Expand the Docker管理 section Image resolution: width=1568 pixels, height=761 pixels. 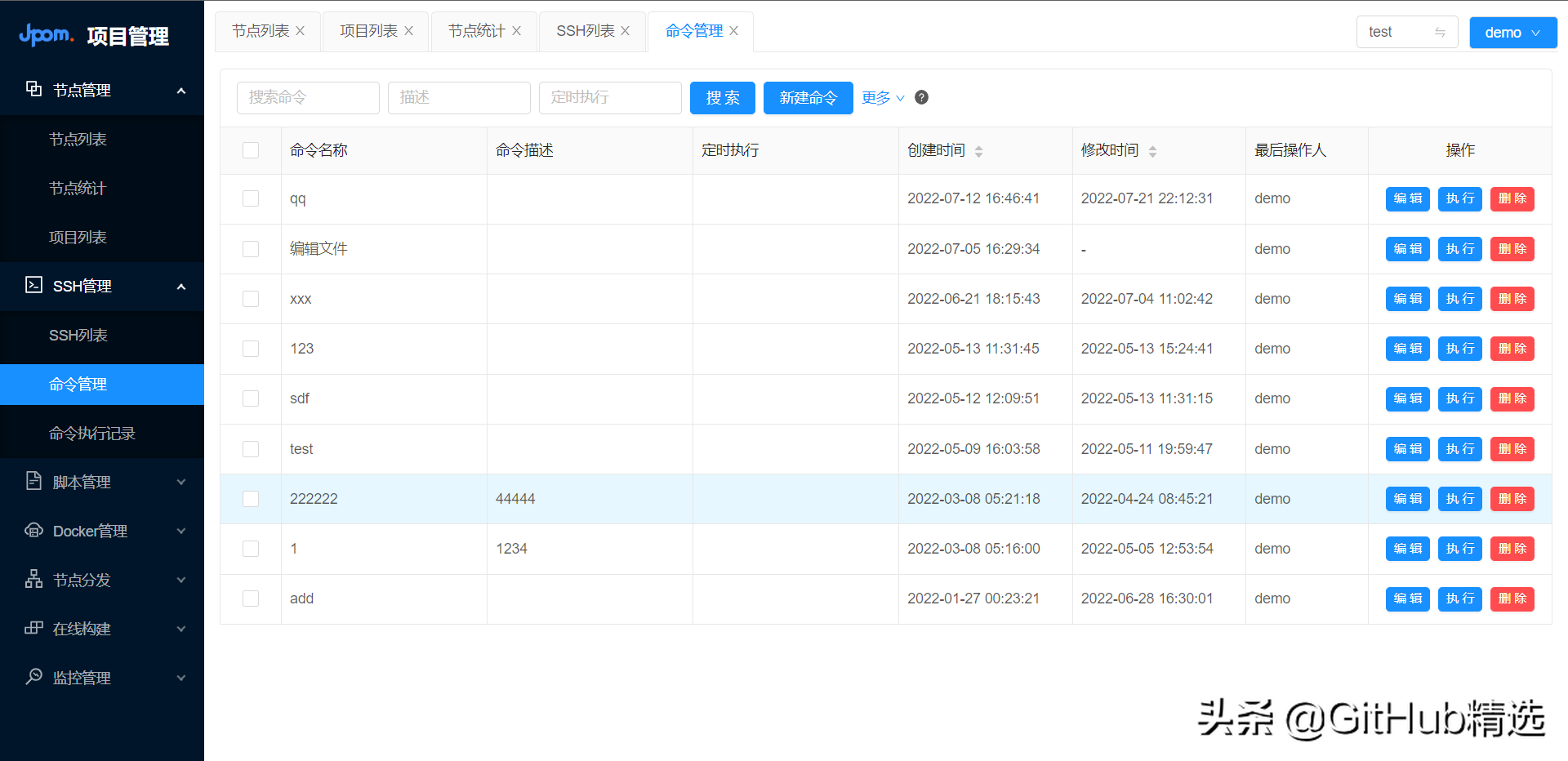[x=181, y=531]
